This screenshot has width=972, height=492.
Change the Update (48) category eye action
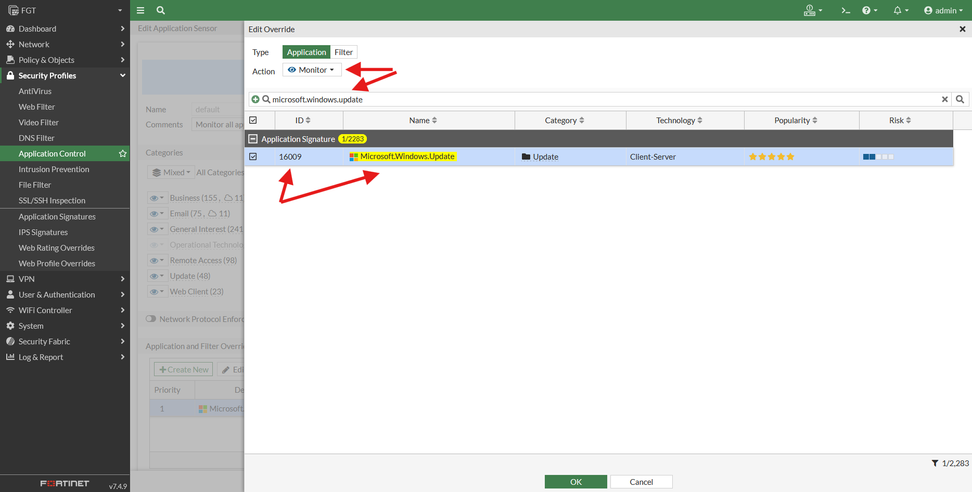pos(157,276)
